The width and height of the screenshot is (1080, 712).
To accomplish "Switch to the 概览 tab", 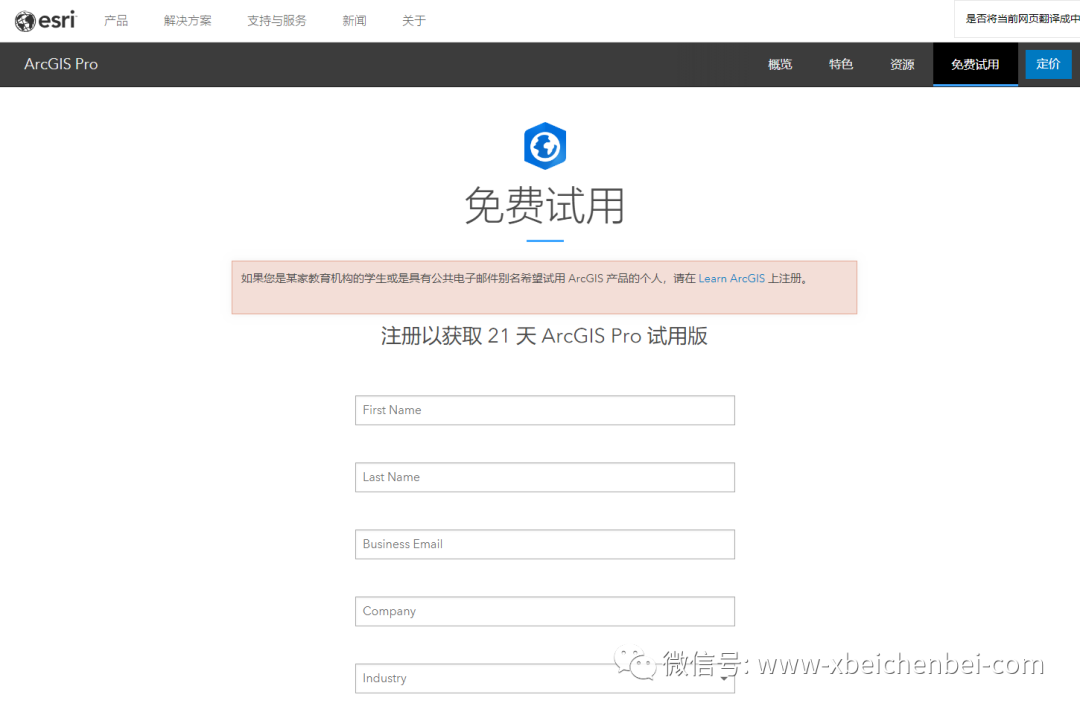I will tap(779, 64).
